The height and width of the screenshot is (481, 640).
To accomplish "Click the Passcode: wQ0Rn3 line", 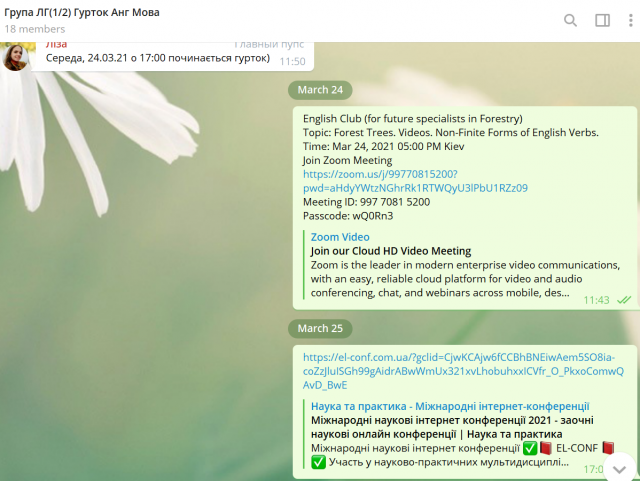I will [348, 216].
